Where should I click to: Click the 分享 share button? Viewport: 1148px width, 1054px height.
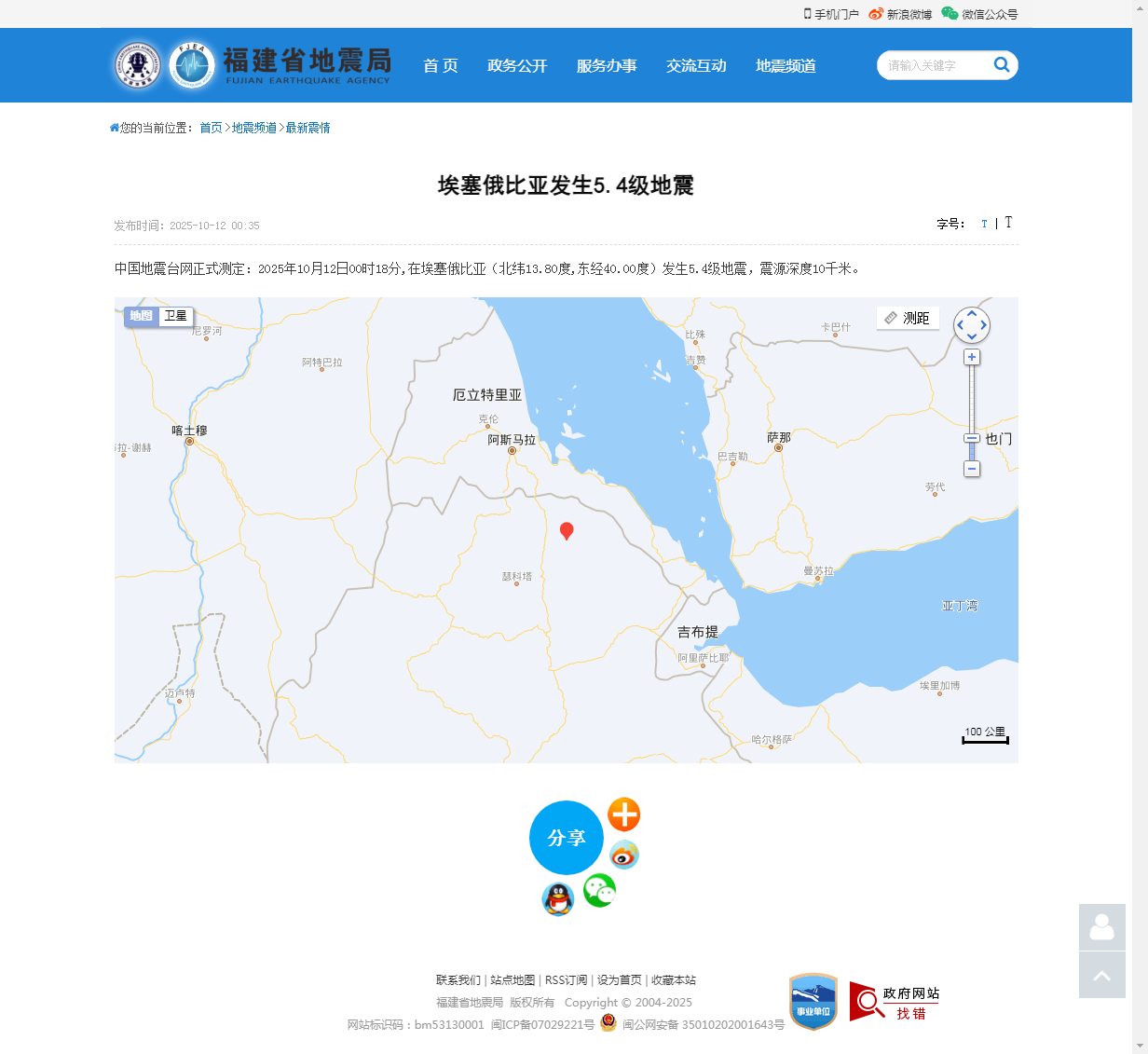click(567, 838)
